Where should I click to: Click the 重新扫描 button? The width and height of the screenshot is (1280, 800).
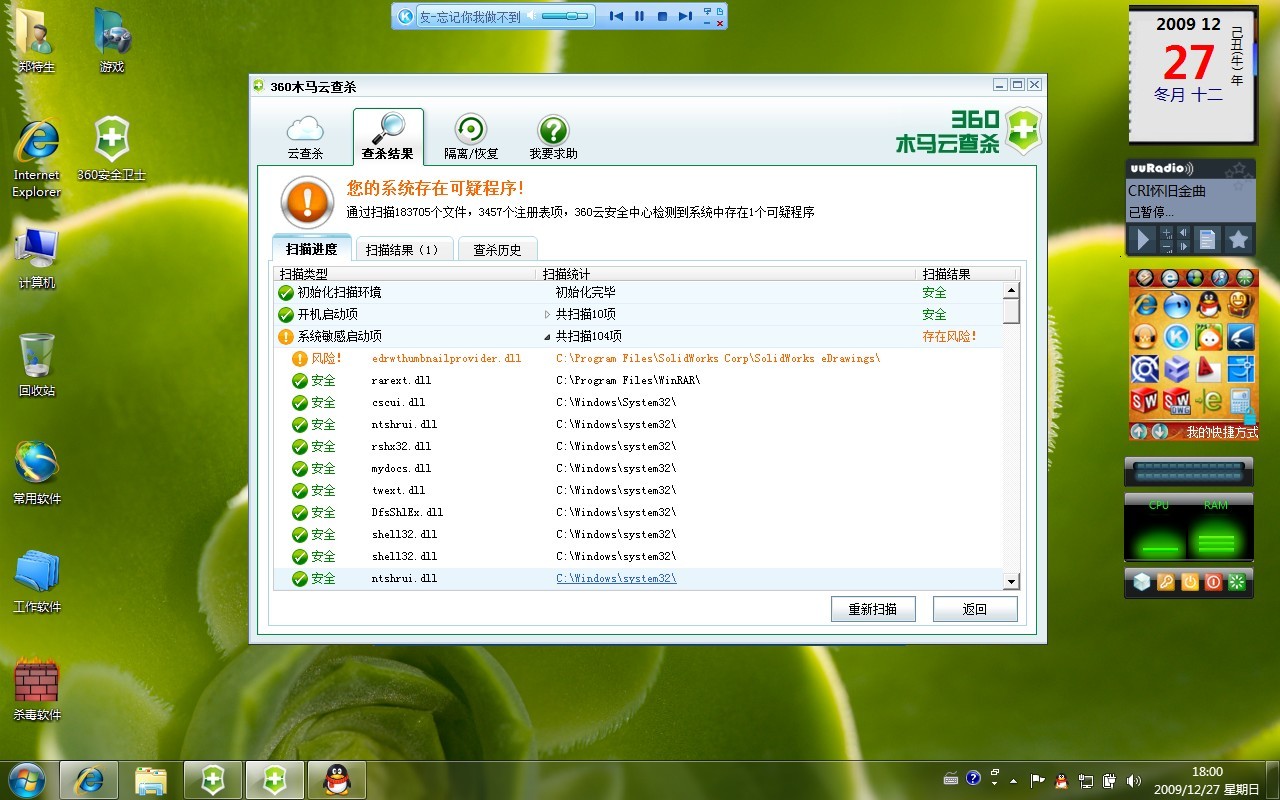coord(873,609)
